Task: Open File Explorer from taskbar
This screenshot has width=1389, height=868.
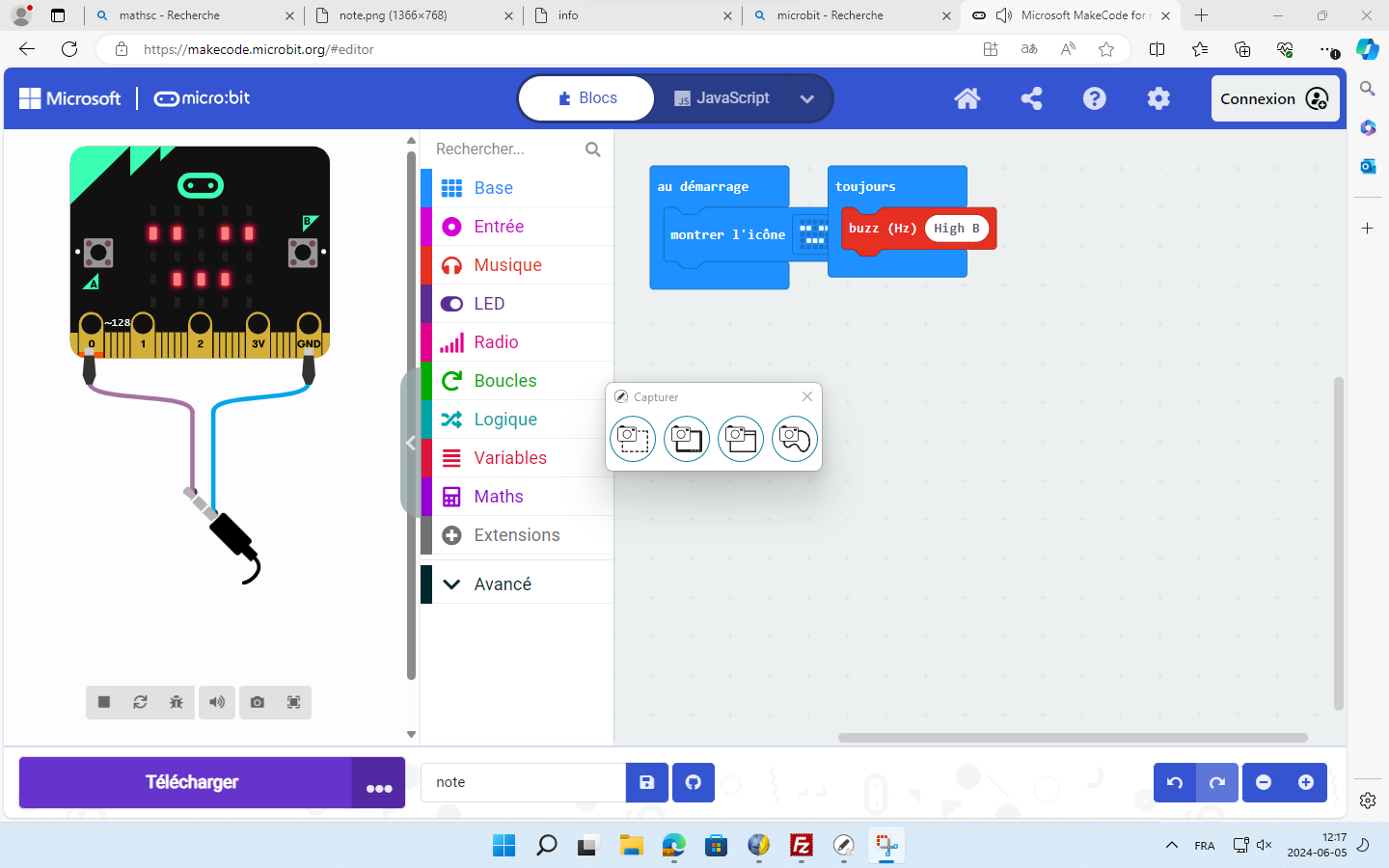Action: pos(631,846)
